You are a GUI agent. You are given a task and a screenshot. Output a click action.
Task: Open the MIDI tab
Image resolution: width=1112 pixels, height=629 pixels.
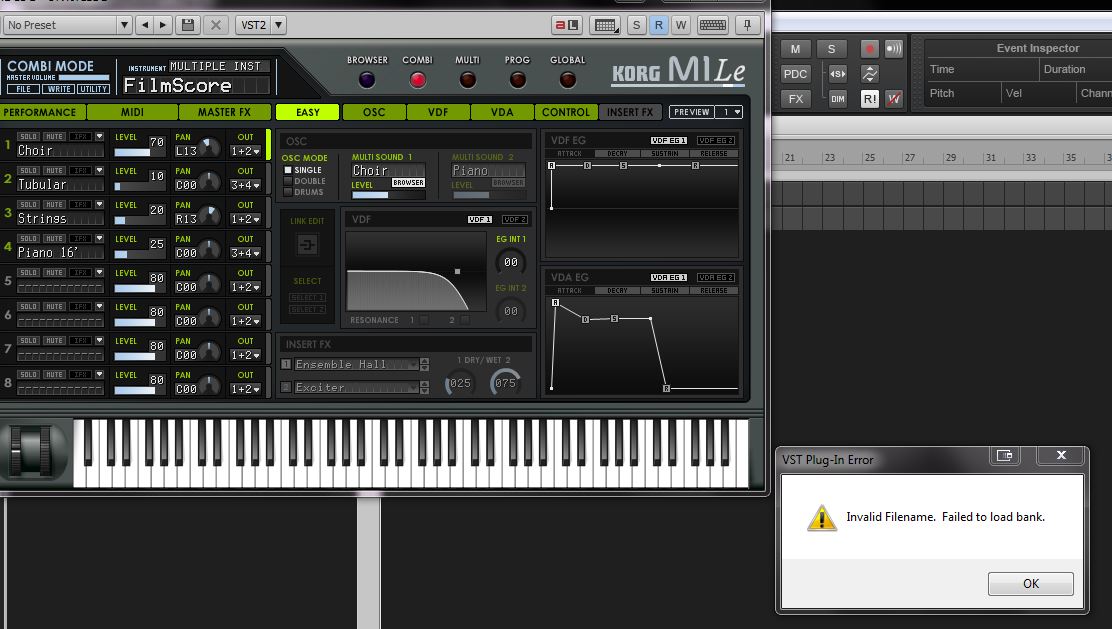133,112
